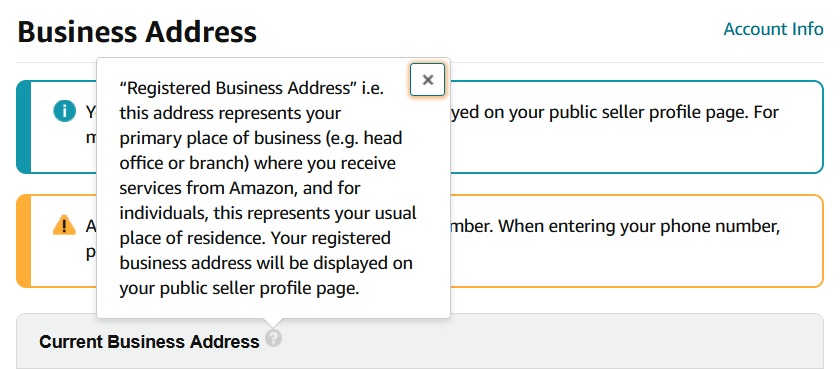The height and width of the screenshot is (369, 840).
Task: Click the teal left edge of the info banner
Action: coord(24,127)
